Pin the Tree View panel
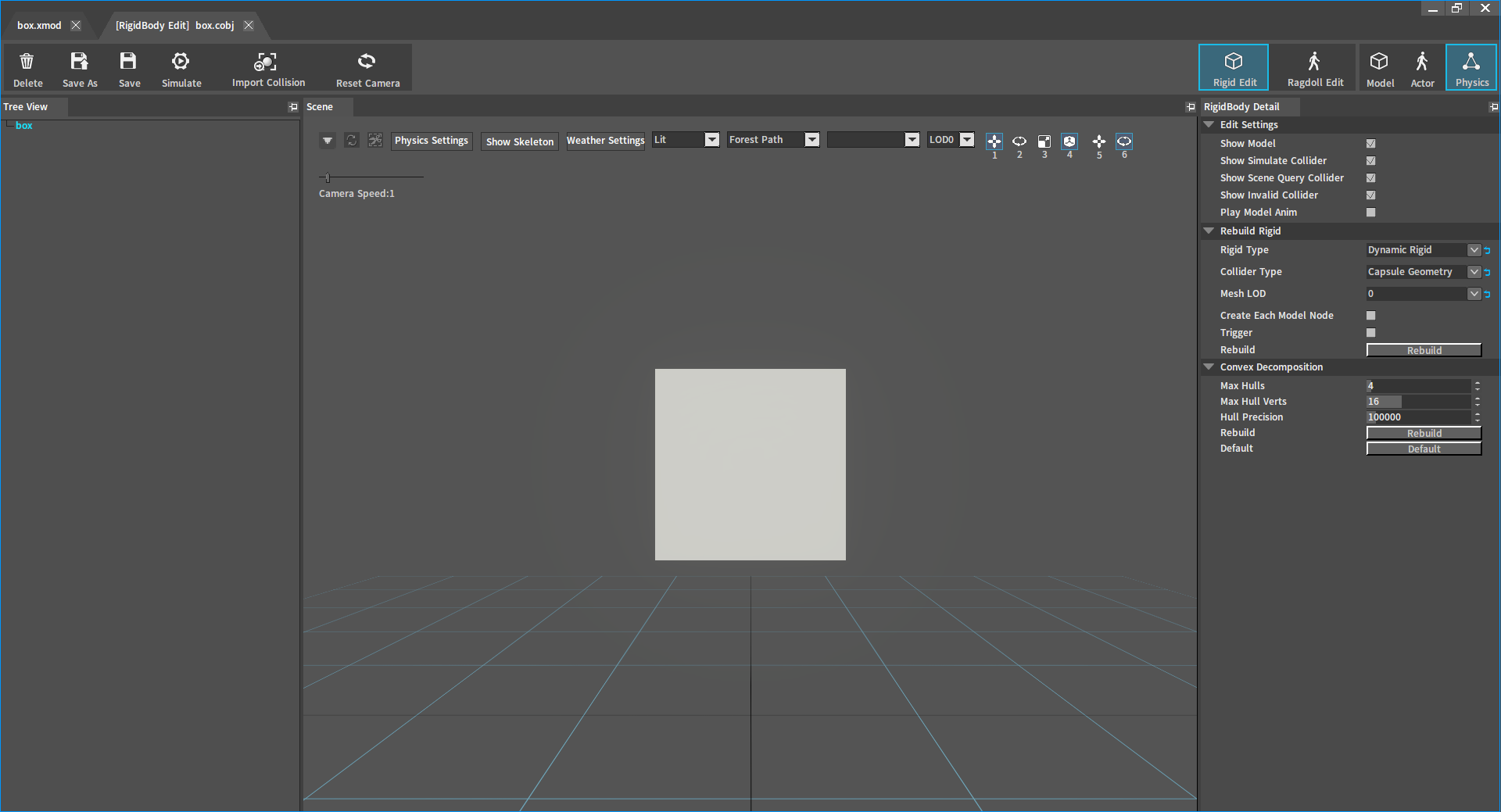 point(293,107)
